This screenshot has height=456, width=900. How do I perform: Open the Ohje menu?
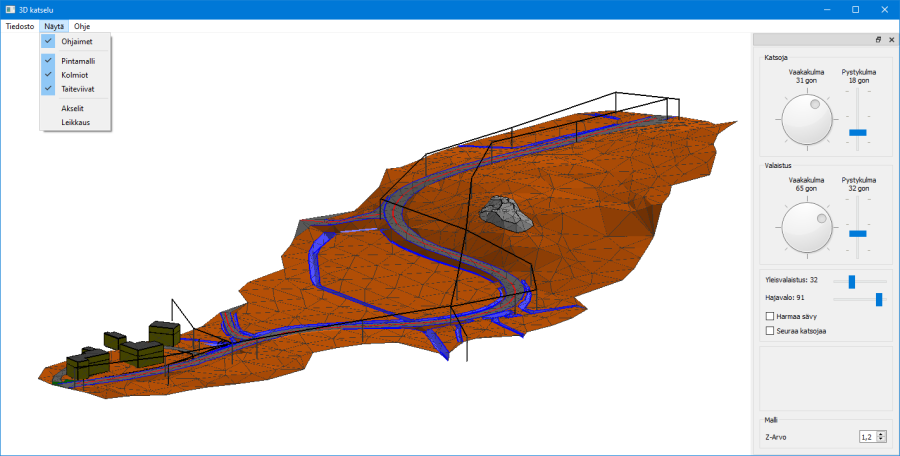coord(82,26)
